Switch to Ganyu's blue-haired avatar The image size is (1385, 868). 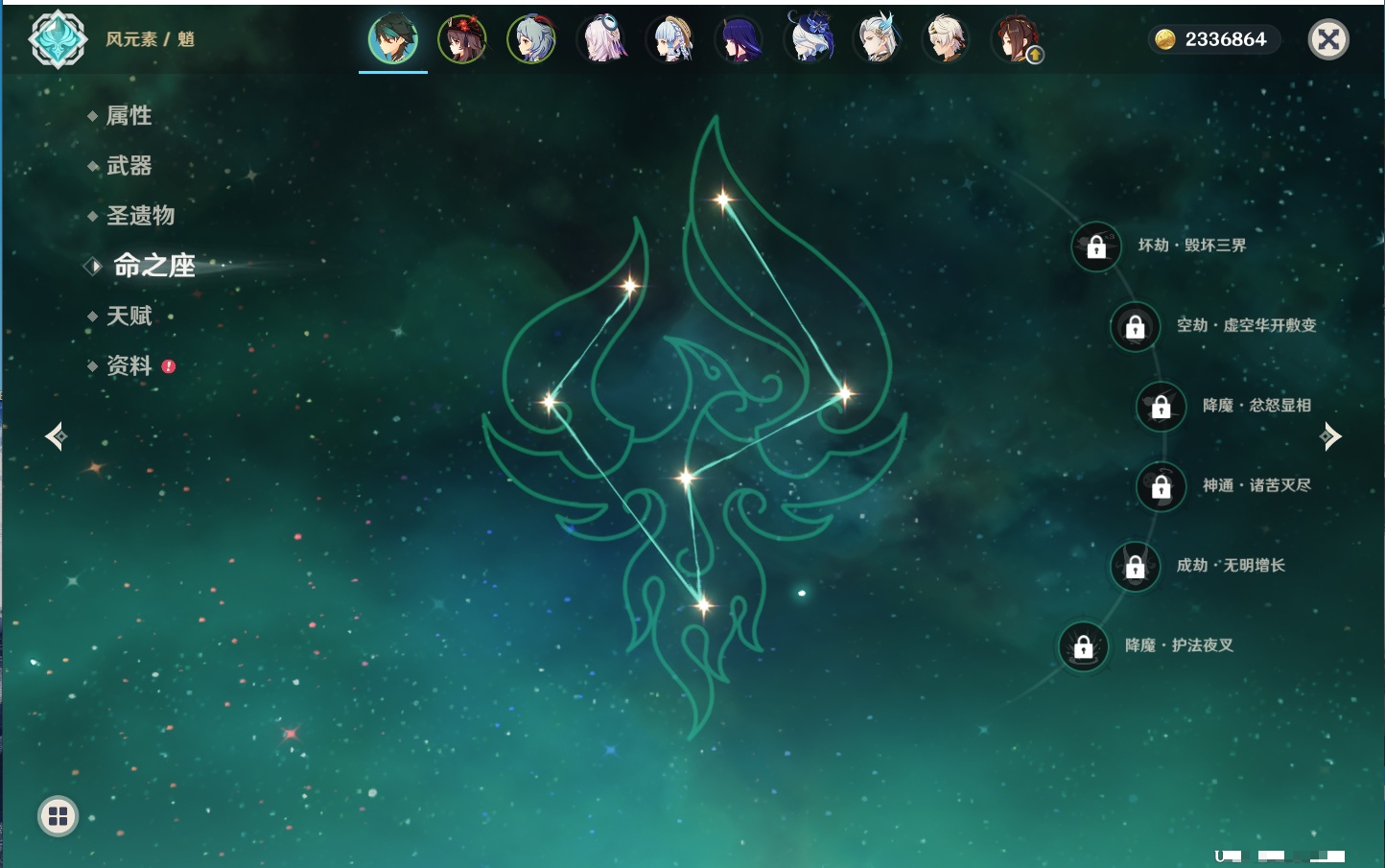[x=531, y=39]
